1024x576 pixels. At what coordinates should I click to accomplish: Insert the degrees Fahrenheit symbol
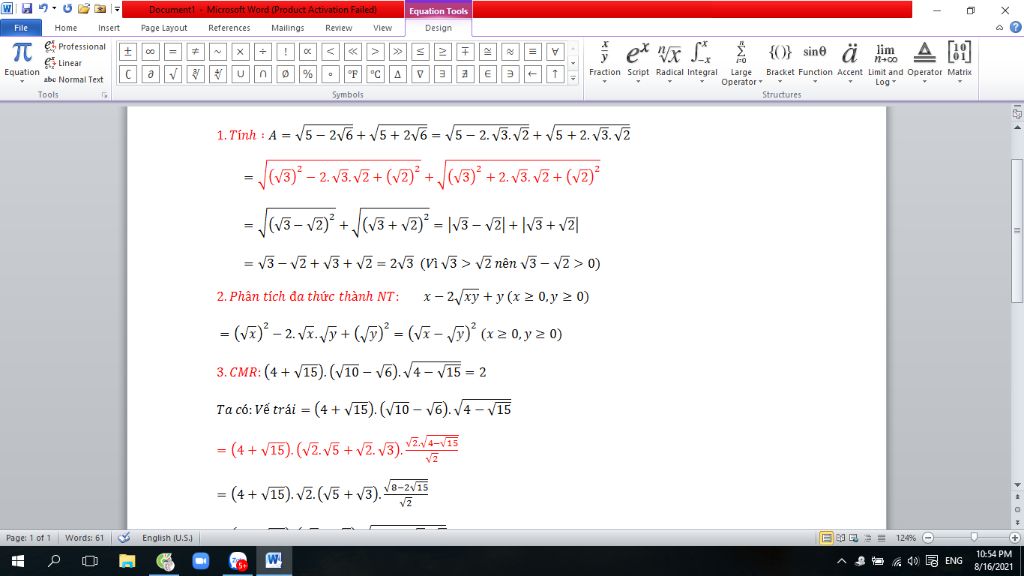click(353, 74)
